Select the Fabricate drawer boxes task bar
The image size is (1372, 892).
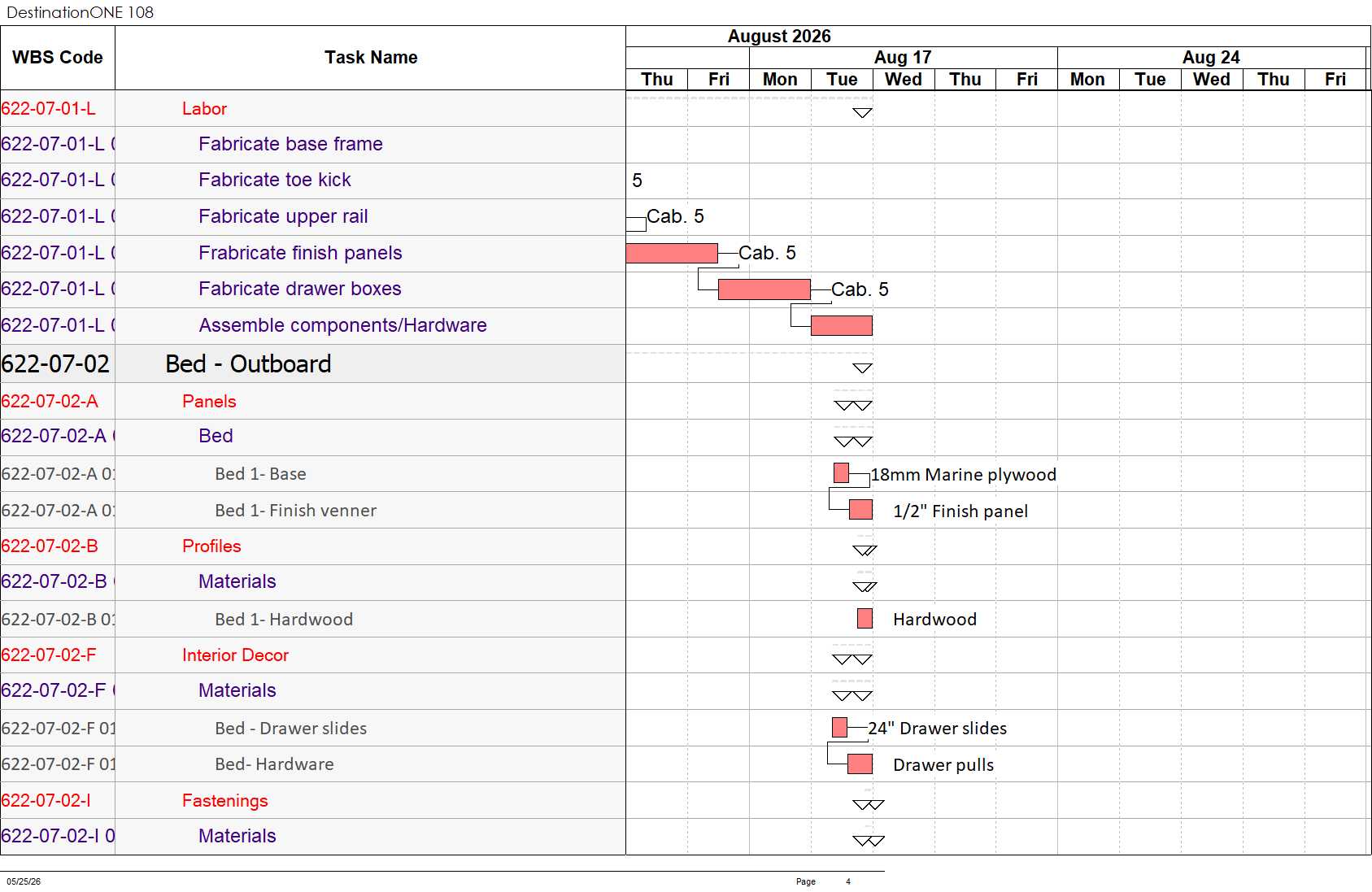pos(764,289)
